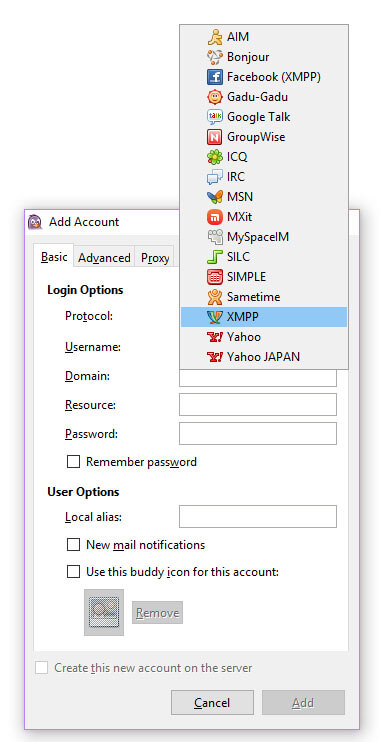Click the Add button
This screenshot has height=742, width=380.
click(303, 703)
